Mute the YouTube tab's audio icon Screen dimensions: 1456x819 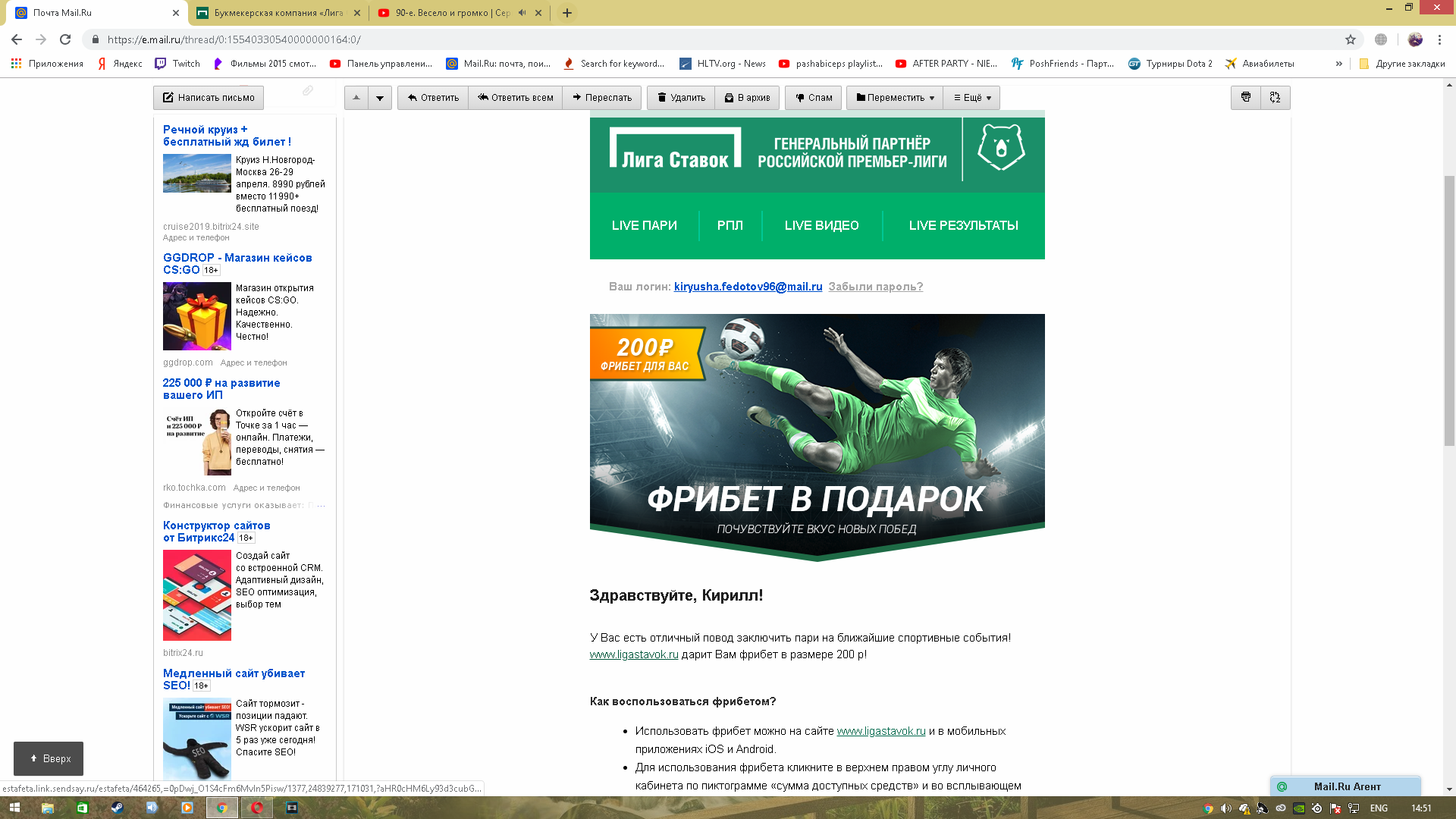pos(522,13)
